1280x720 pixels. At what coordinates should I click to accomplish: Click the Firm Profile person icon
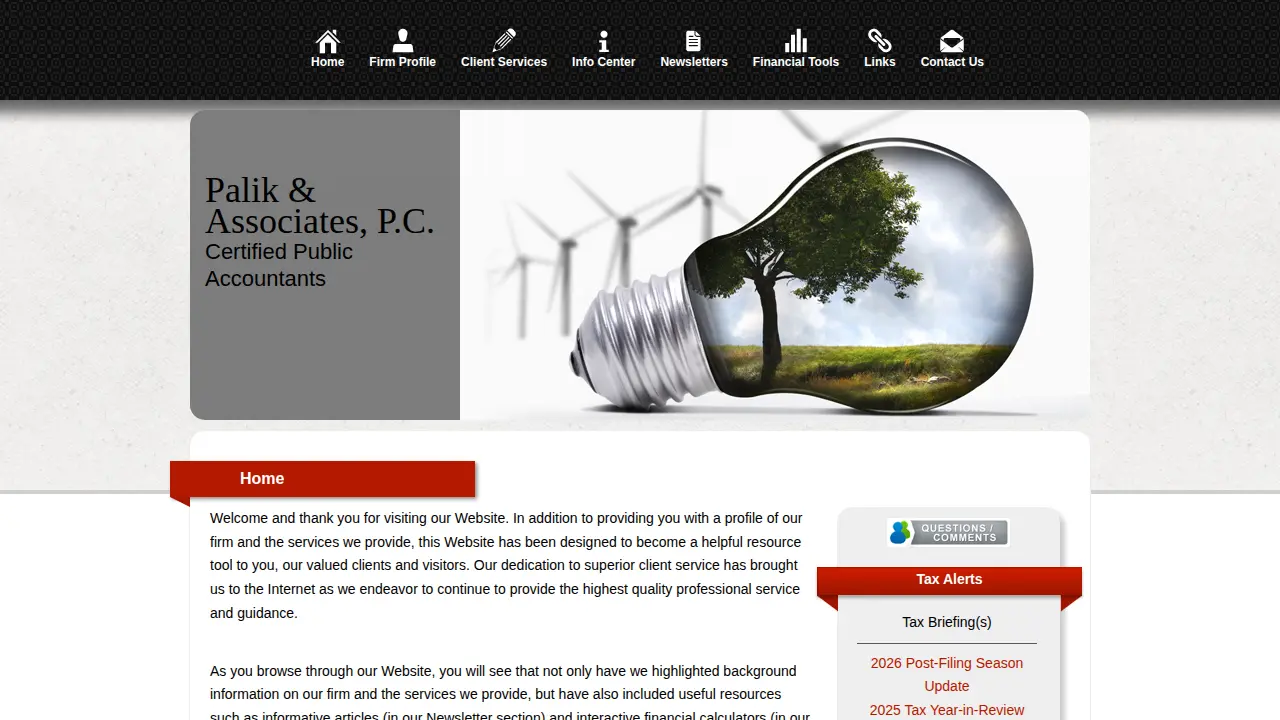coord(402,41)
